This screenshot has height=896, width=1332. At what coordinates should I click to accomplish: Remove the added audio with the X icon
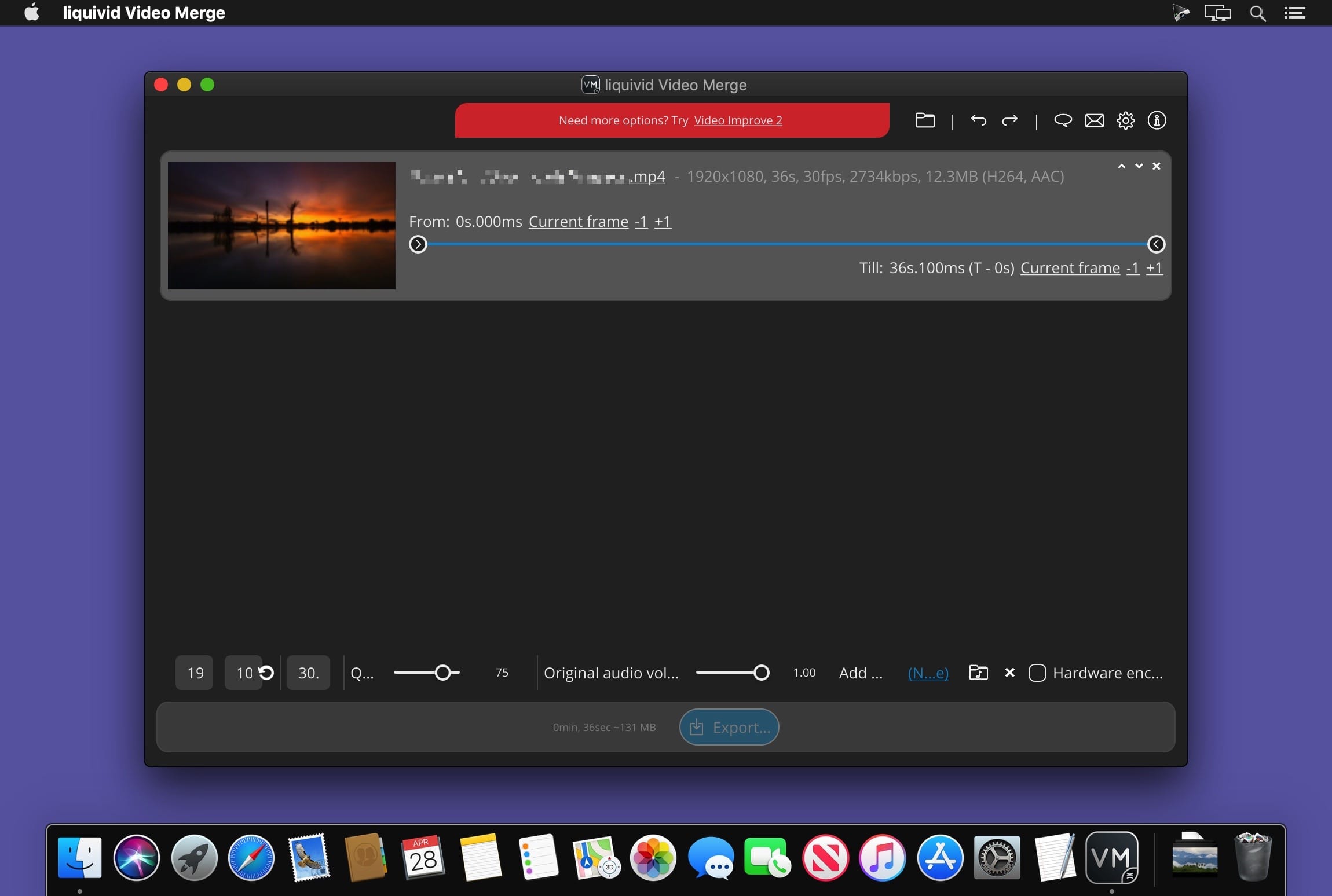click(x=1009, y=673)
